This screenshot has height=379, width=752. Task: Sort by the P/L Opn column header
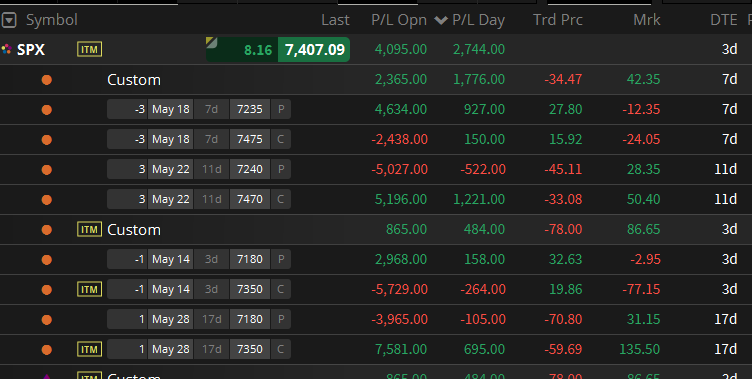click(x=399, y=20)
